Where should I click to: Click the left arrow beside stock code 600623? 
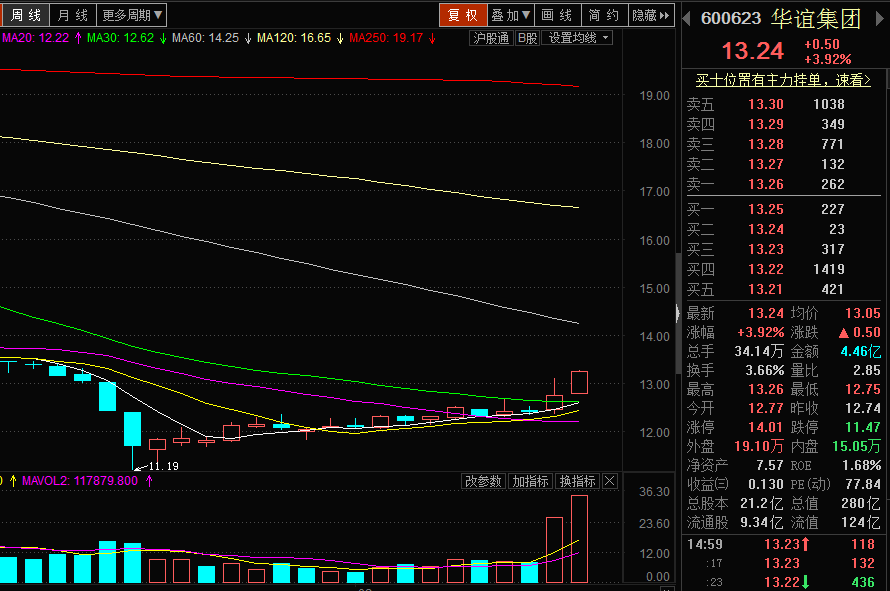(x=687, y=18)
